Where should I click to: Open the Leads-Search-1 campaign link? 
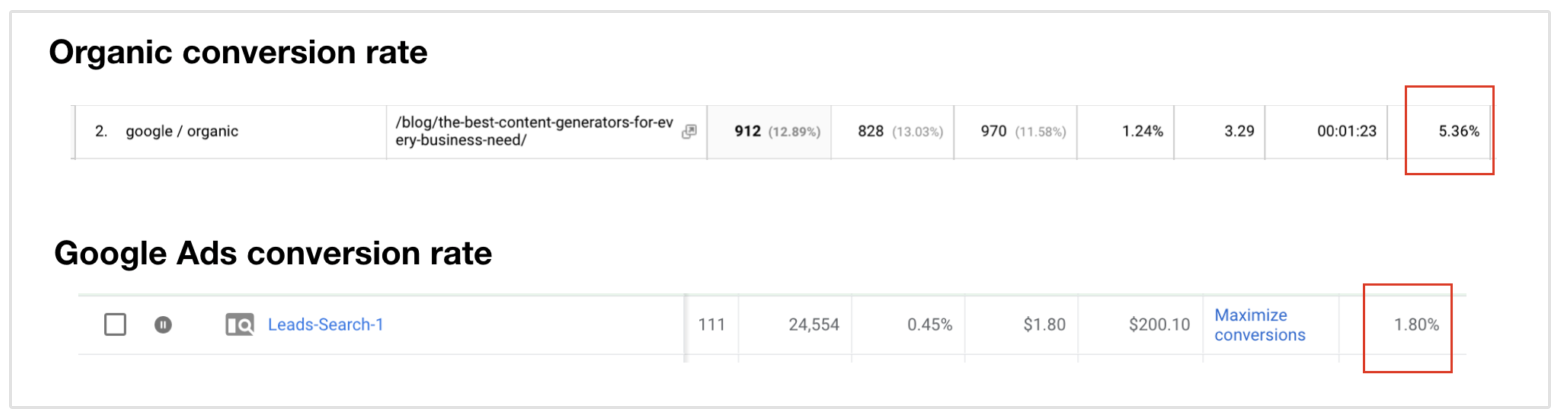(x=326, y=324)
